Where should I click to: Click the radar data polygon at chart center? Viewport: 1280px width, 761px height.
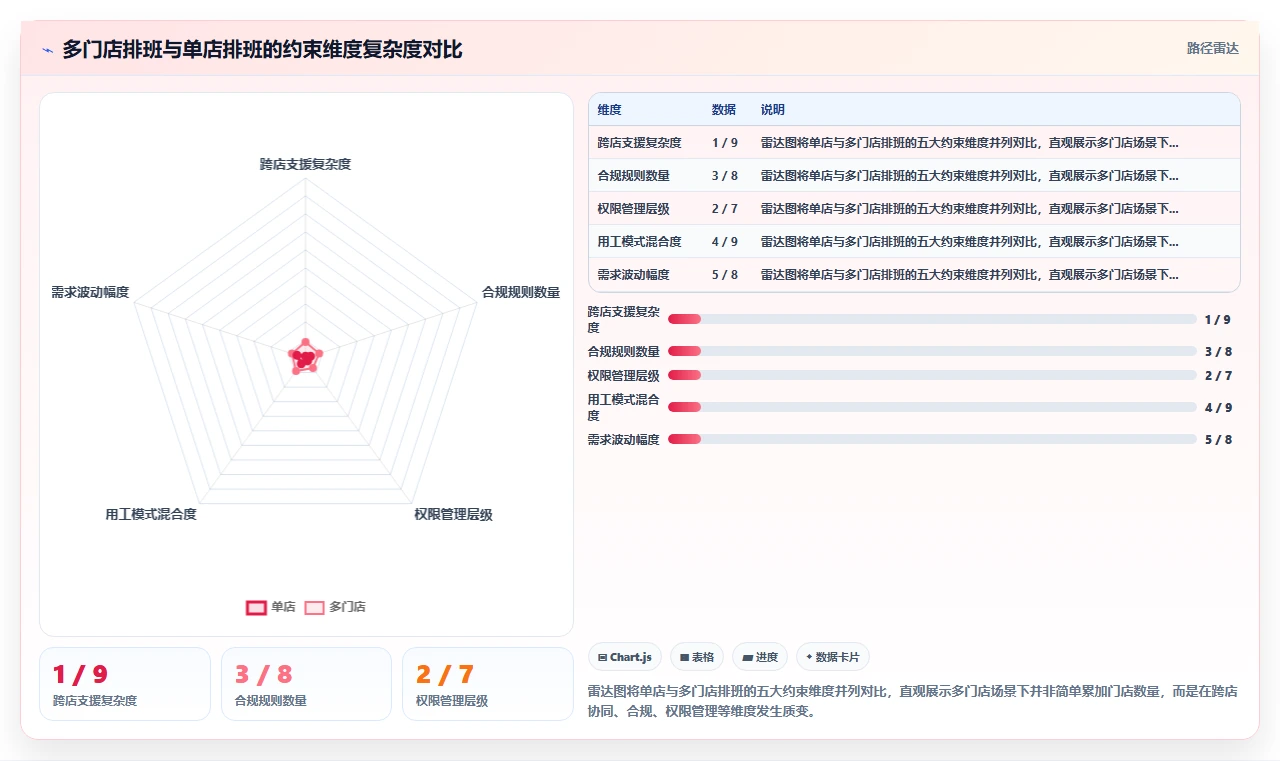click(x=304, y=357)
